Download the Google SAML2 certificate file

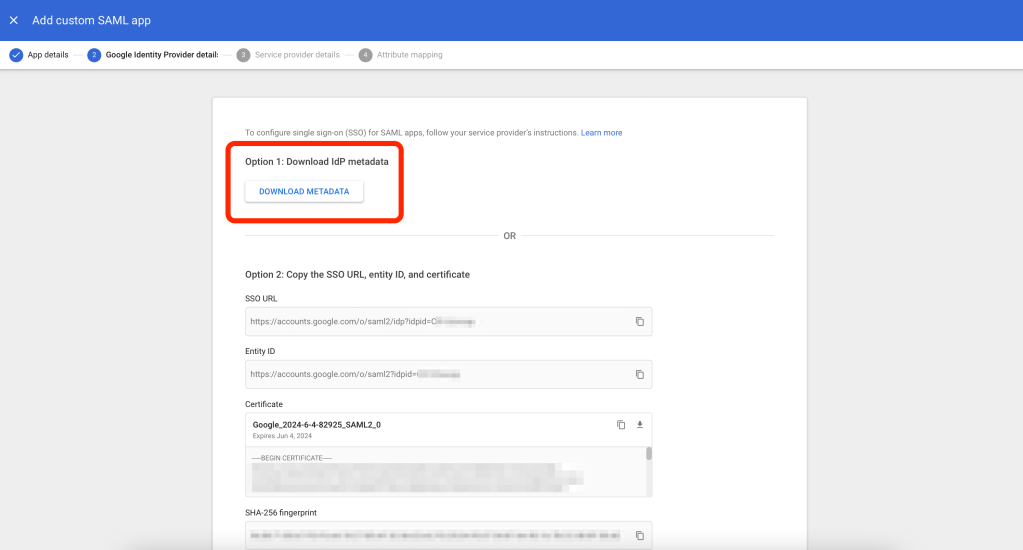tap(640, 425)
